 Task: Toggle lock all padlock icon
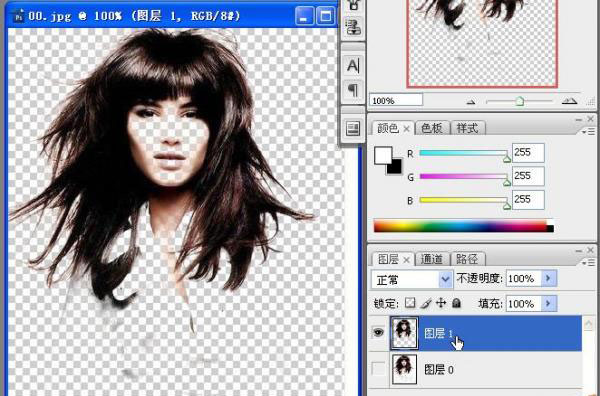click(456, 303)
